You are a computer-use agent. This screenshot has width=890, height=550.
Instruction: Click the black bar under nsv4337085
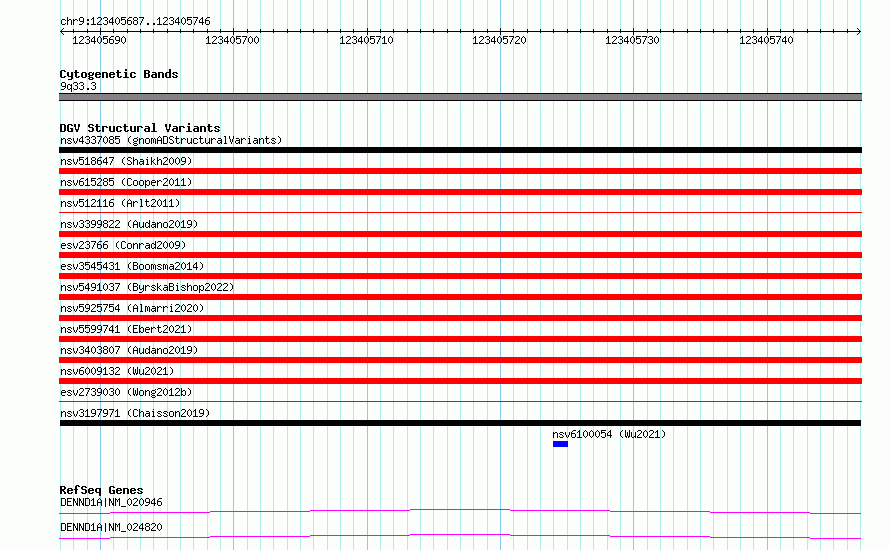click(460, 150)
